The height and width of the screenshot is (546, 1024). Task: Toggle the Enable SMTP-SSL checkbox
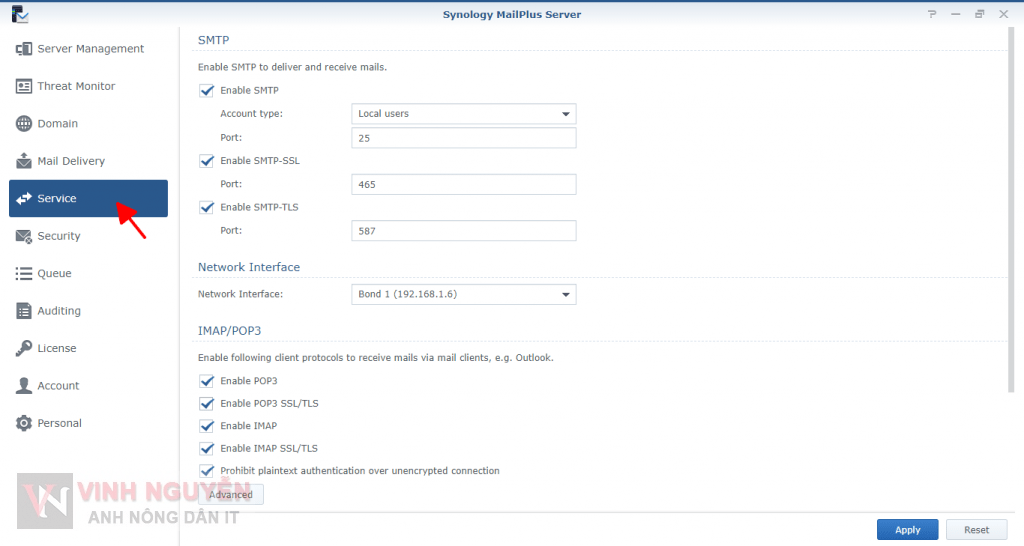207,161
